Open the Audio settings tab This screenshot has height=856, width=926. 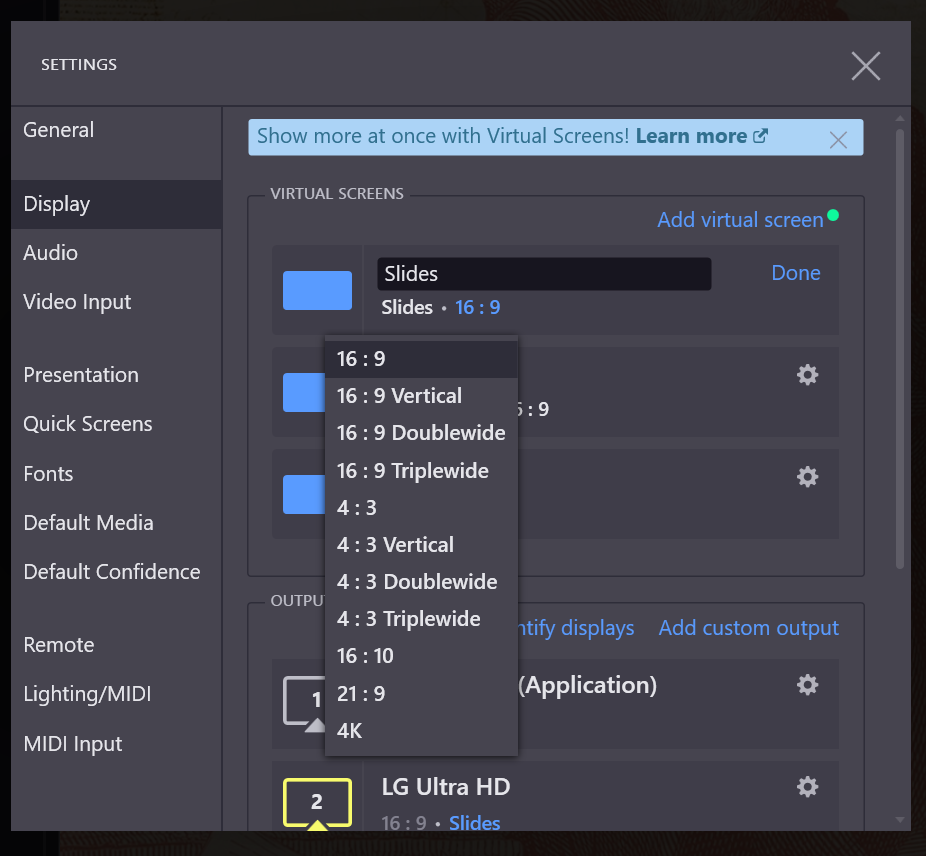[116, 253]
